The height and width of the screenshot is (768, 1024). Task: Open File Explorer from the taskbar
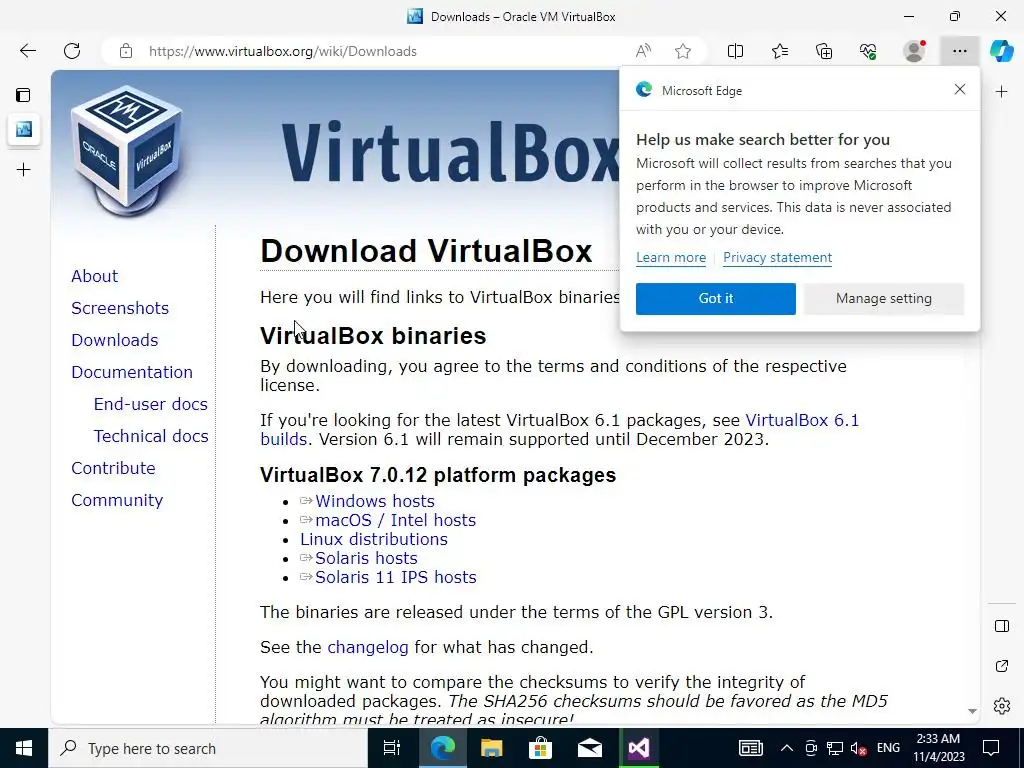[491, 748]
